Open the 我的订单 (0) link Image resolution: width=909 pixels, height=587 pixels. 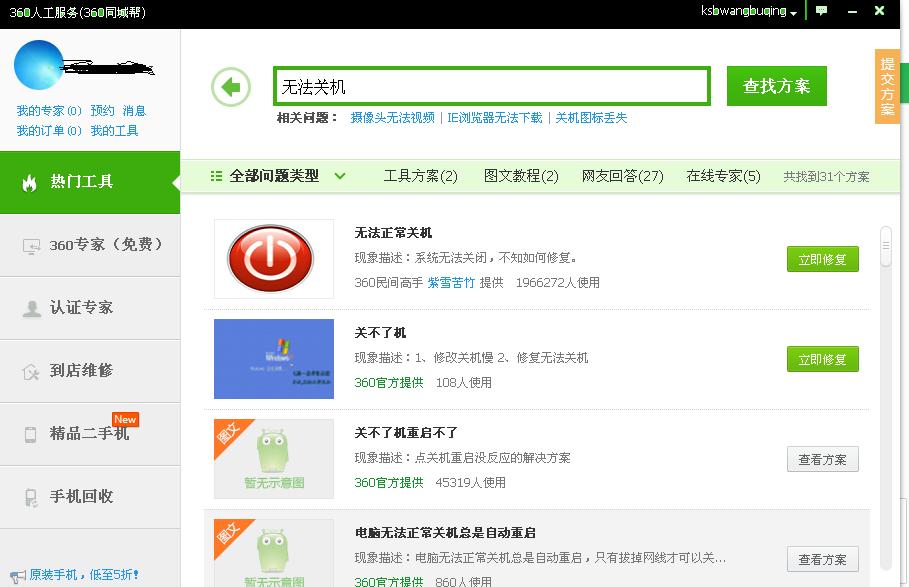(49, 131)
